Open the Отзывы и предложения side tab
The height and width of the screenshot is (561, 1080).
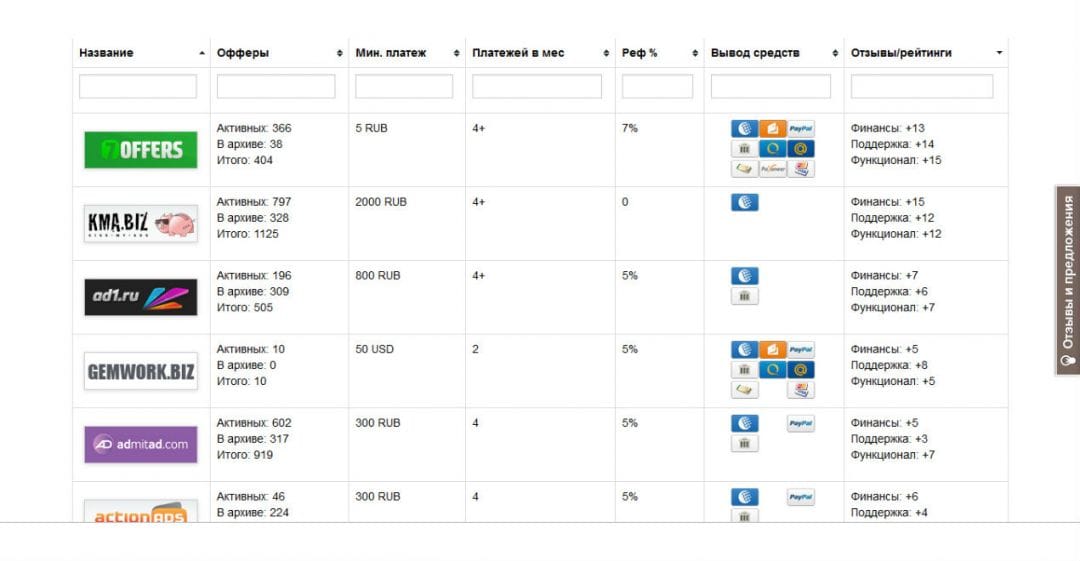1067,280
